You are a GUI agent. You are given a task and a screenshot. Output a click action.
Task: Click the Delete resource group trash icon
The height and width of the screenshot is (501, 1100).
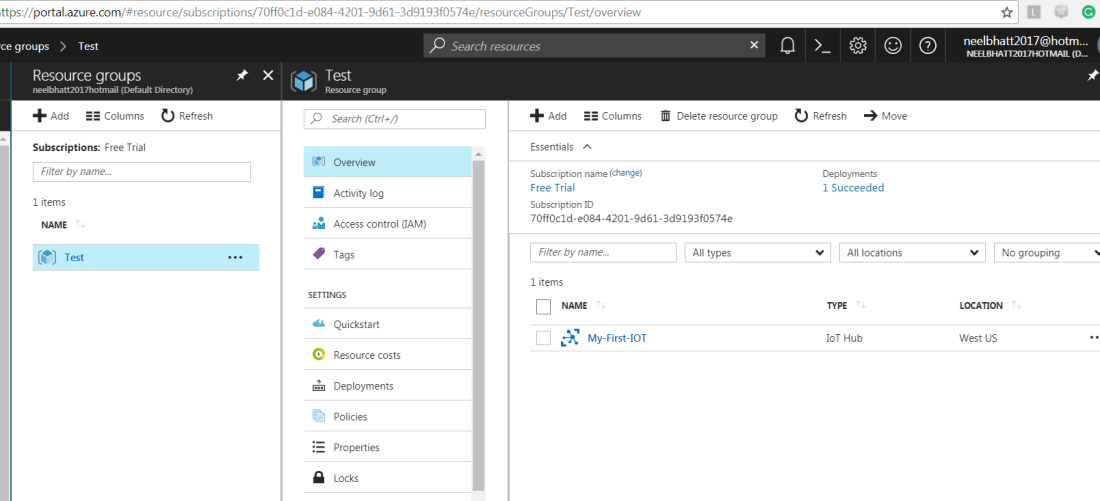click(666, 116)
